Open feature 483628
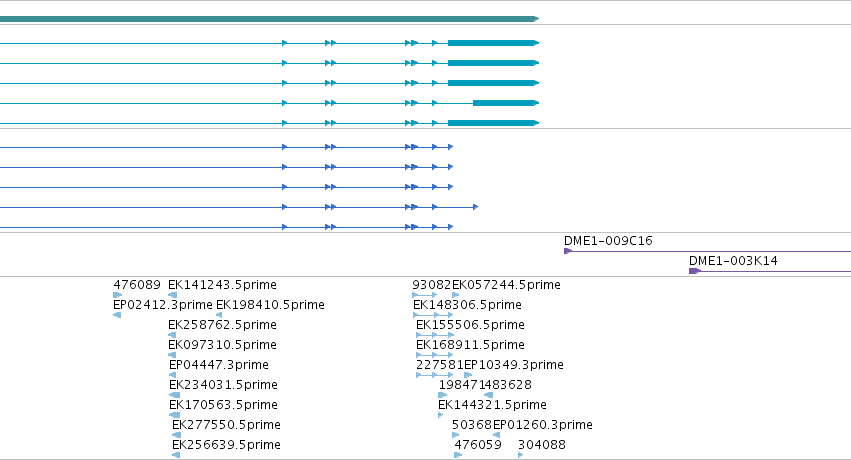This screenshot has width=851, height=460. [x=509, y=385]
